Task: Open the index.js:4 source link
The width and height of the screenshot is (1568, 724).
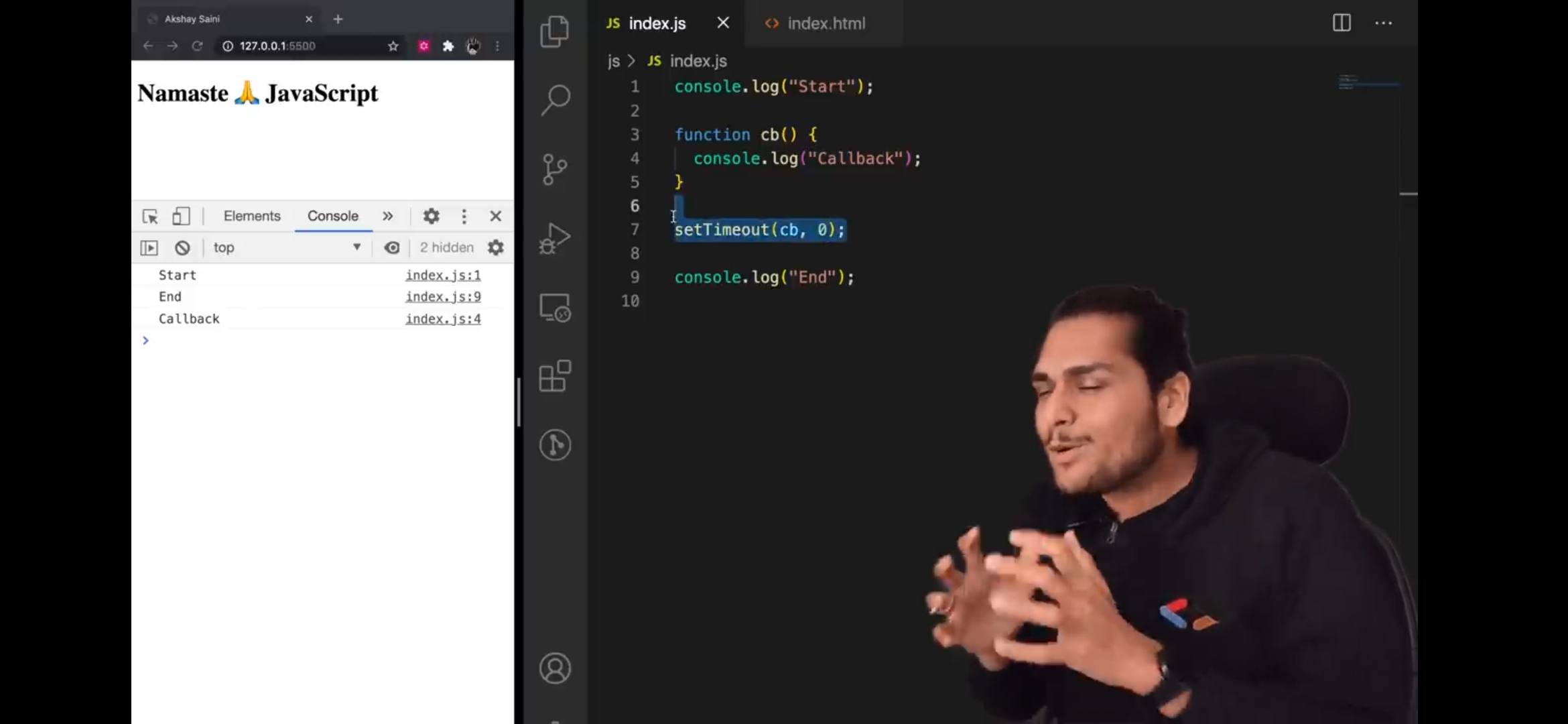Action: (x=443, y=319)
